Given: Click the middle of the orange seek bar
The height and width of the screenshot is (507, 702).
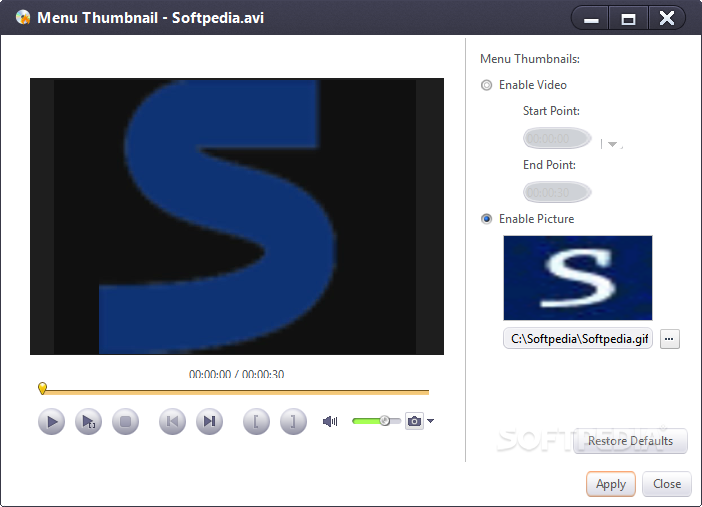Looking at the screenshot, I should [x=236, y=392].
